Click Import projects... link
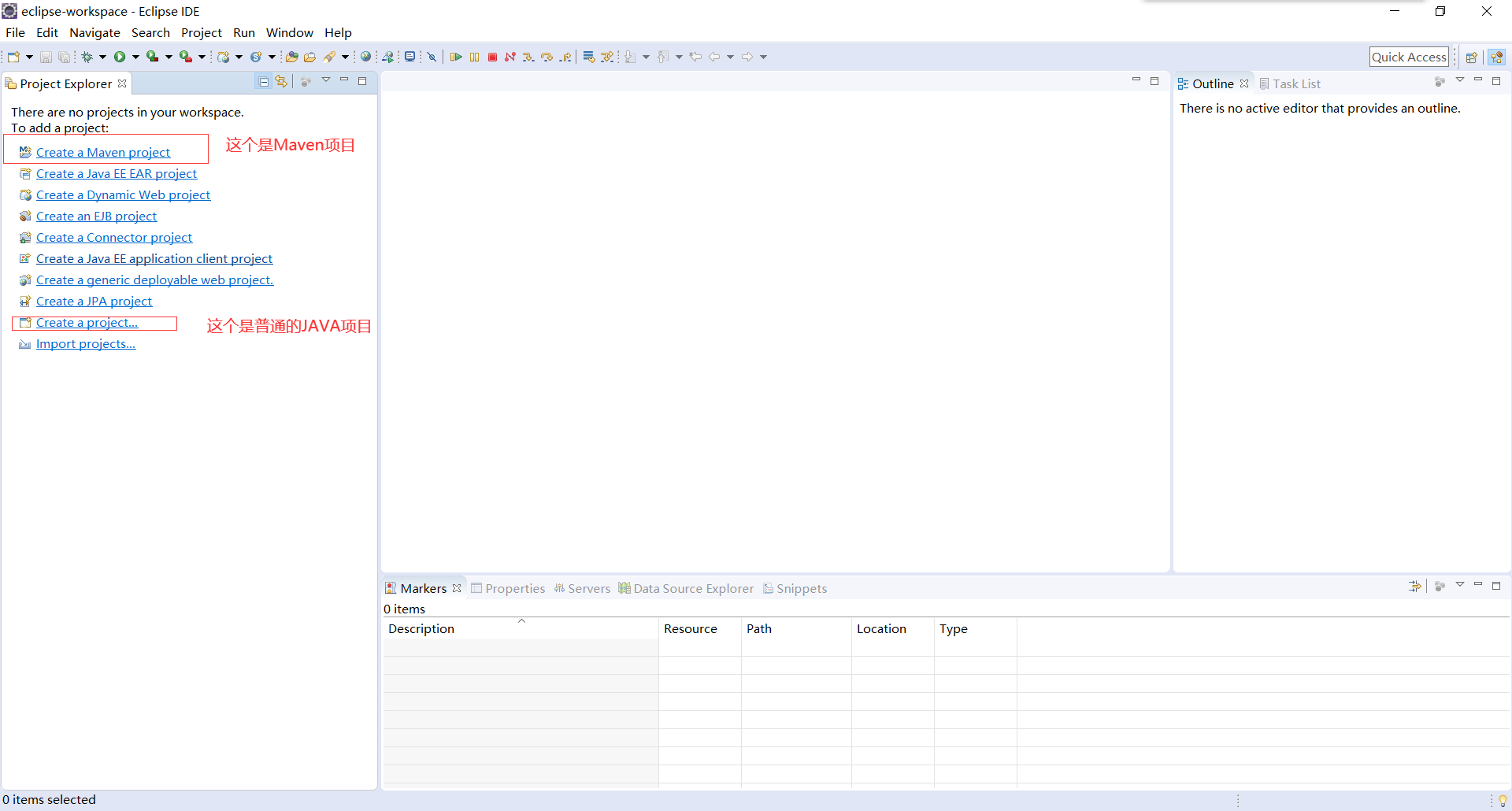 86,343
